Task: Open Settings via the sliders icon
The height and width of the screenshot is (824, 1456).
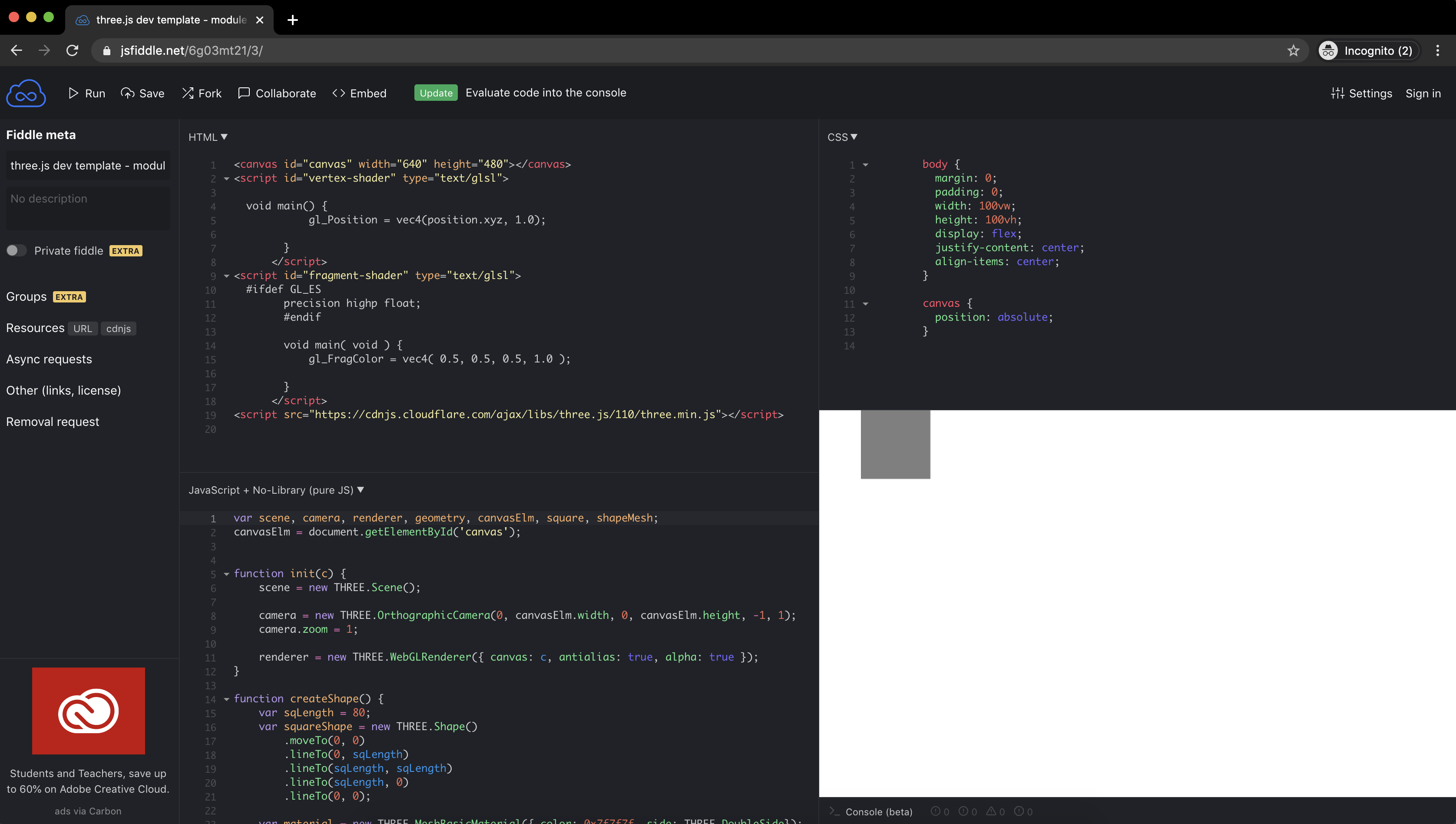Action: [1337, 93]
